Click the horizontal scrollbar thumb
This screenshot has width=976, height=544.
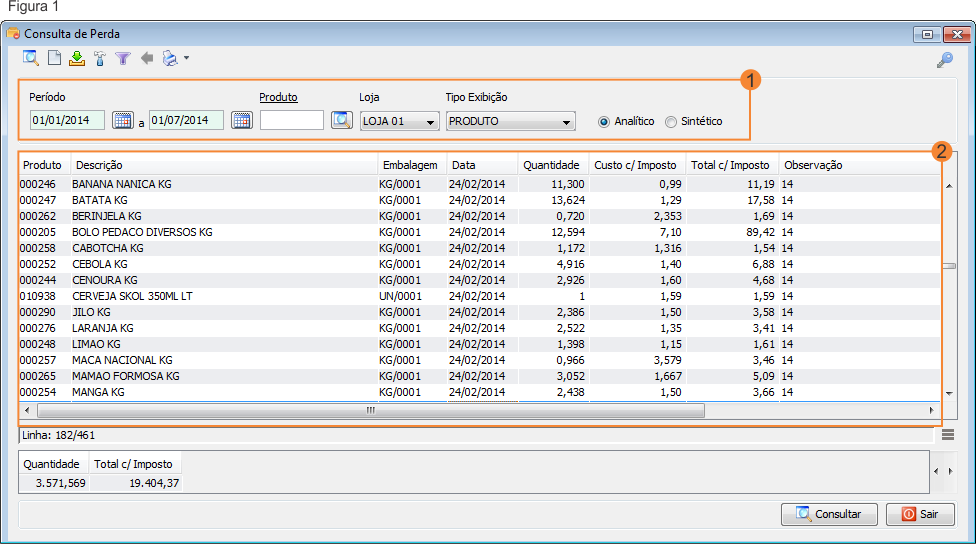[371, 410]
